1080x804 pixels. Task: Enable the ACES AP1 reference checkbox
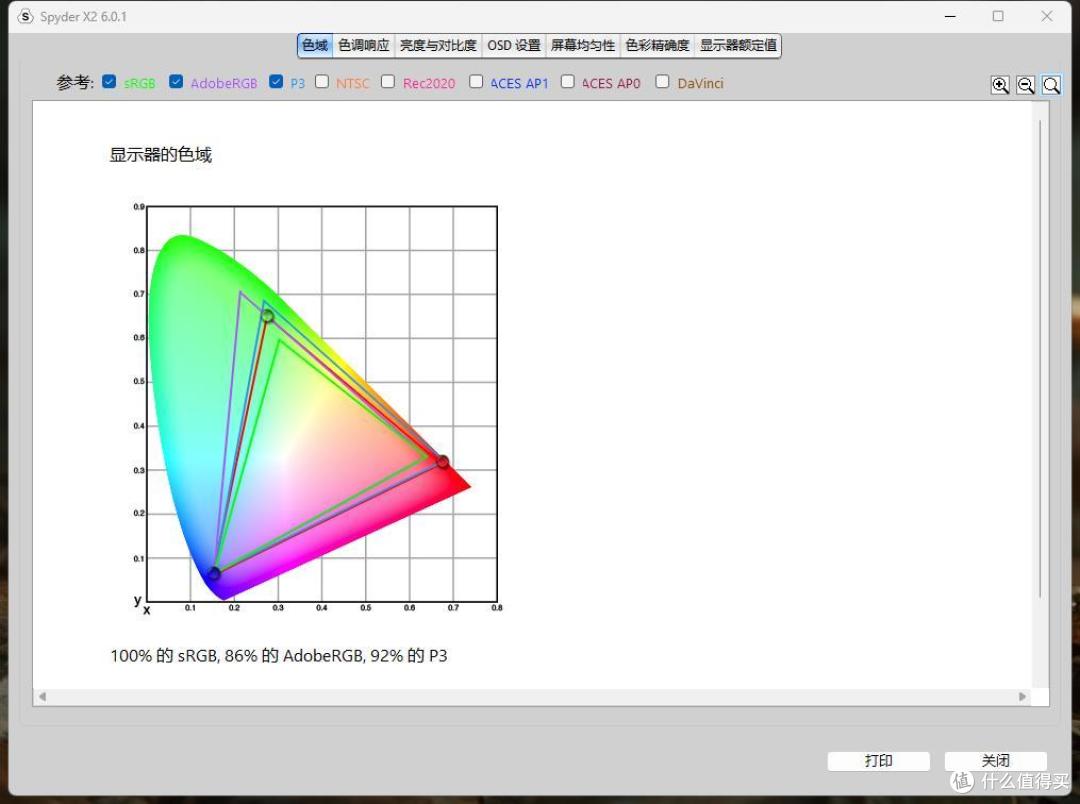click(x=476, y=81)
